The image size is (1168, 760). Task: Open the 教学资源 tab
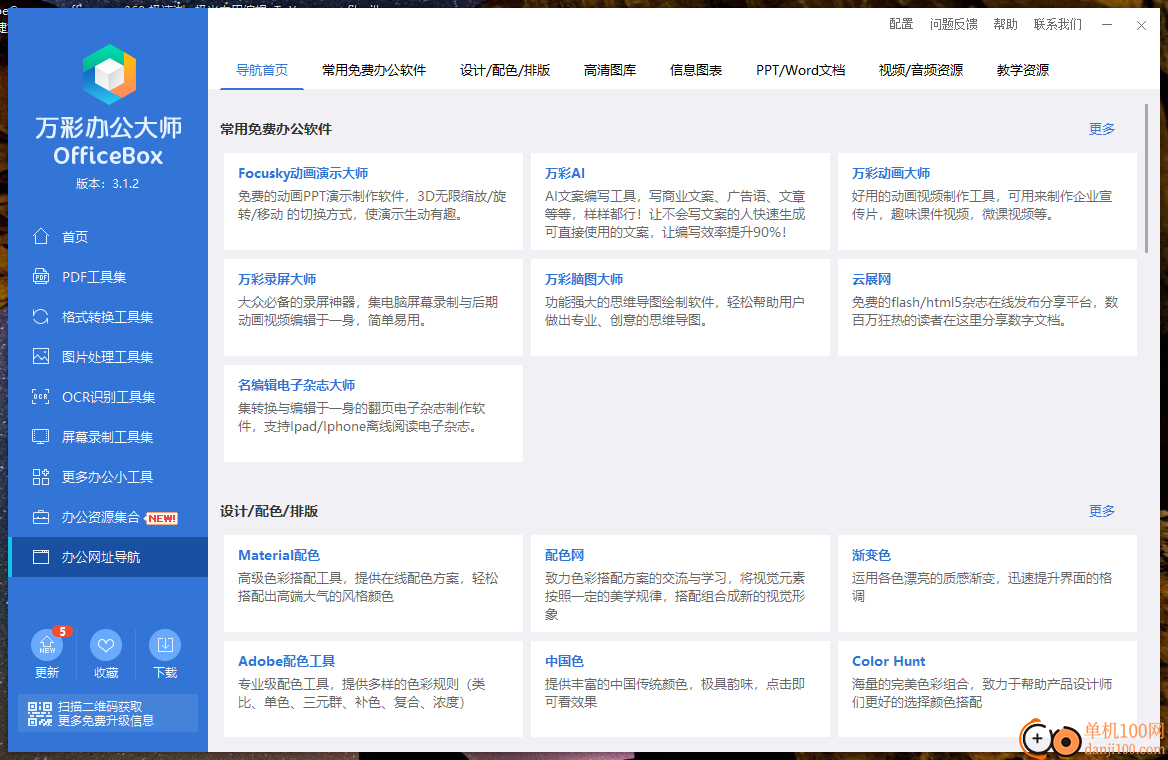point(1023,70)
